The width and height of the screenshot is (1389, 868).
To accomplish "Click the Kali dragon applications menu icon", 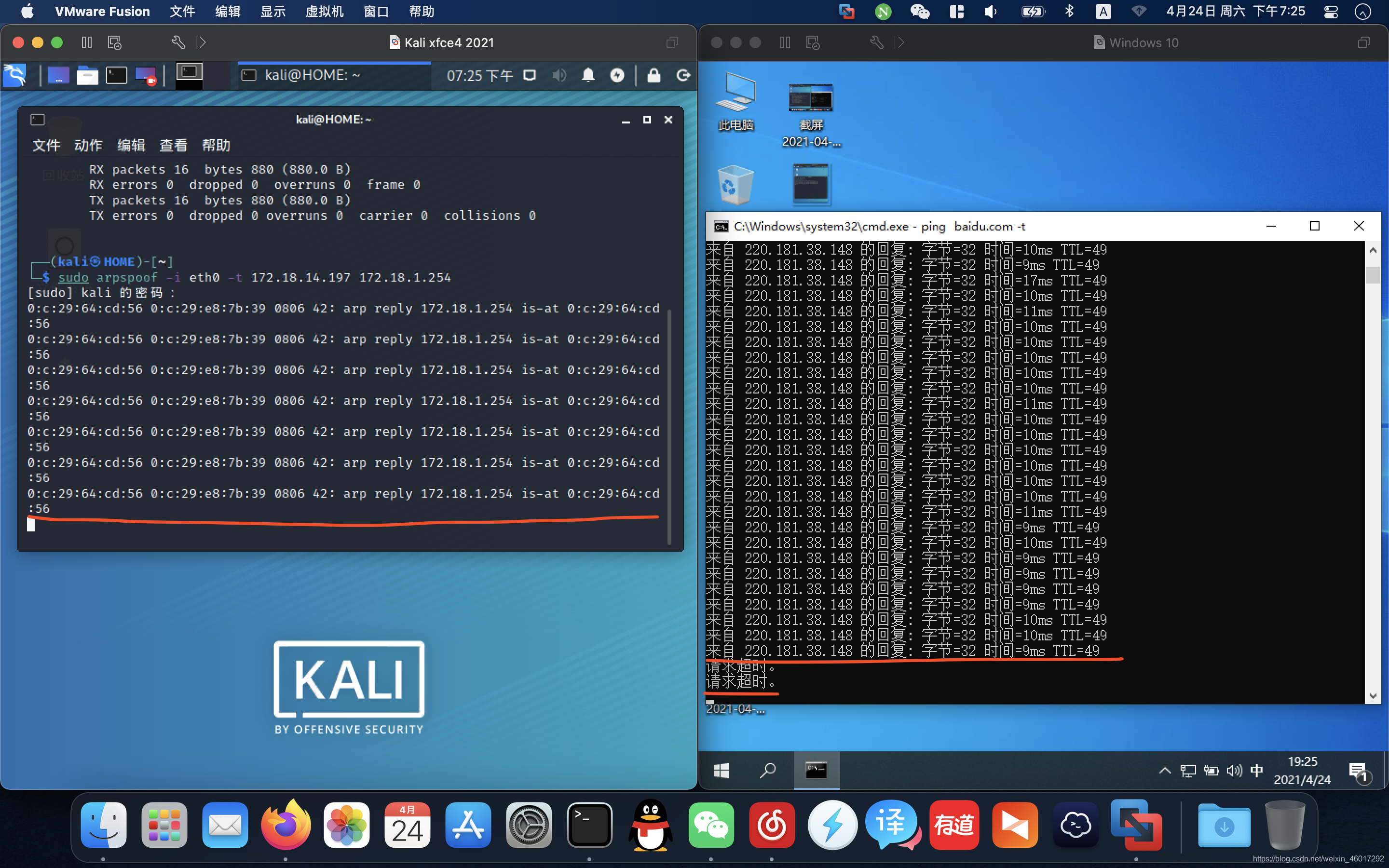I will coord(14,75).
